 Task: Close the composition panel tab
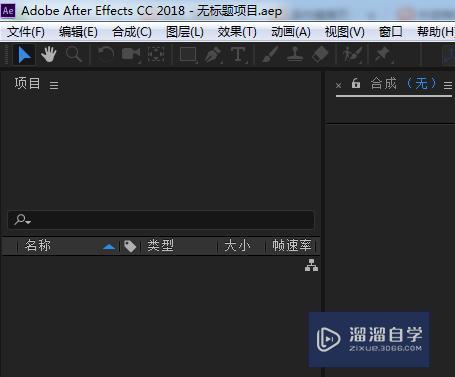click(x=339, y=85)
